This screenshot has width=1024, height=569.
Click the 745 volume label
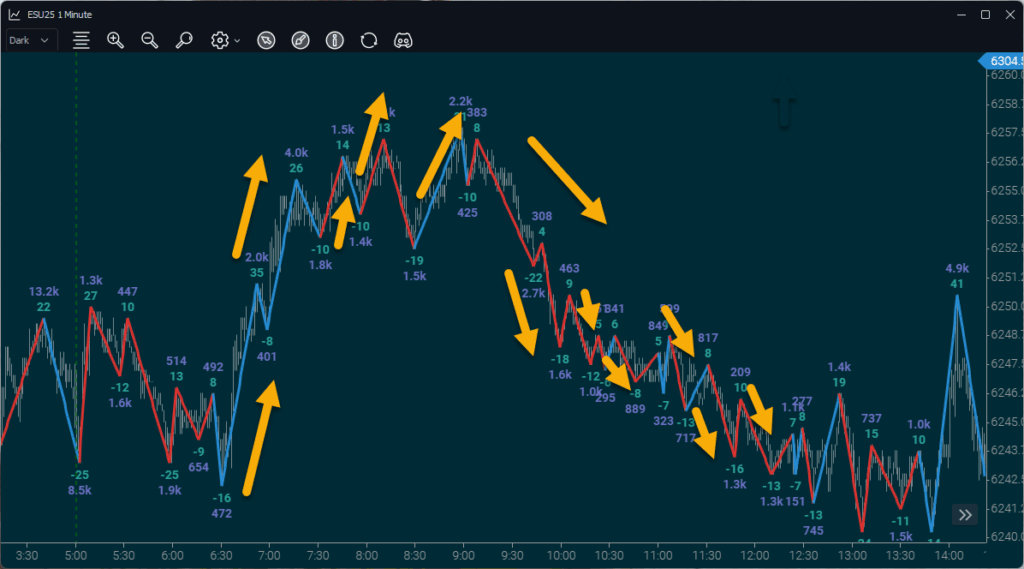(813, 530)
